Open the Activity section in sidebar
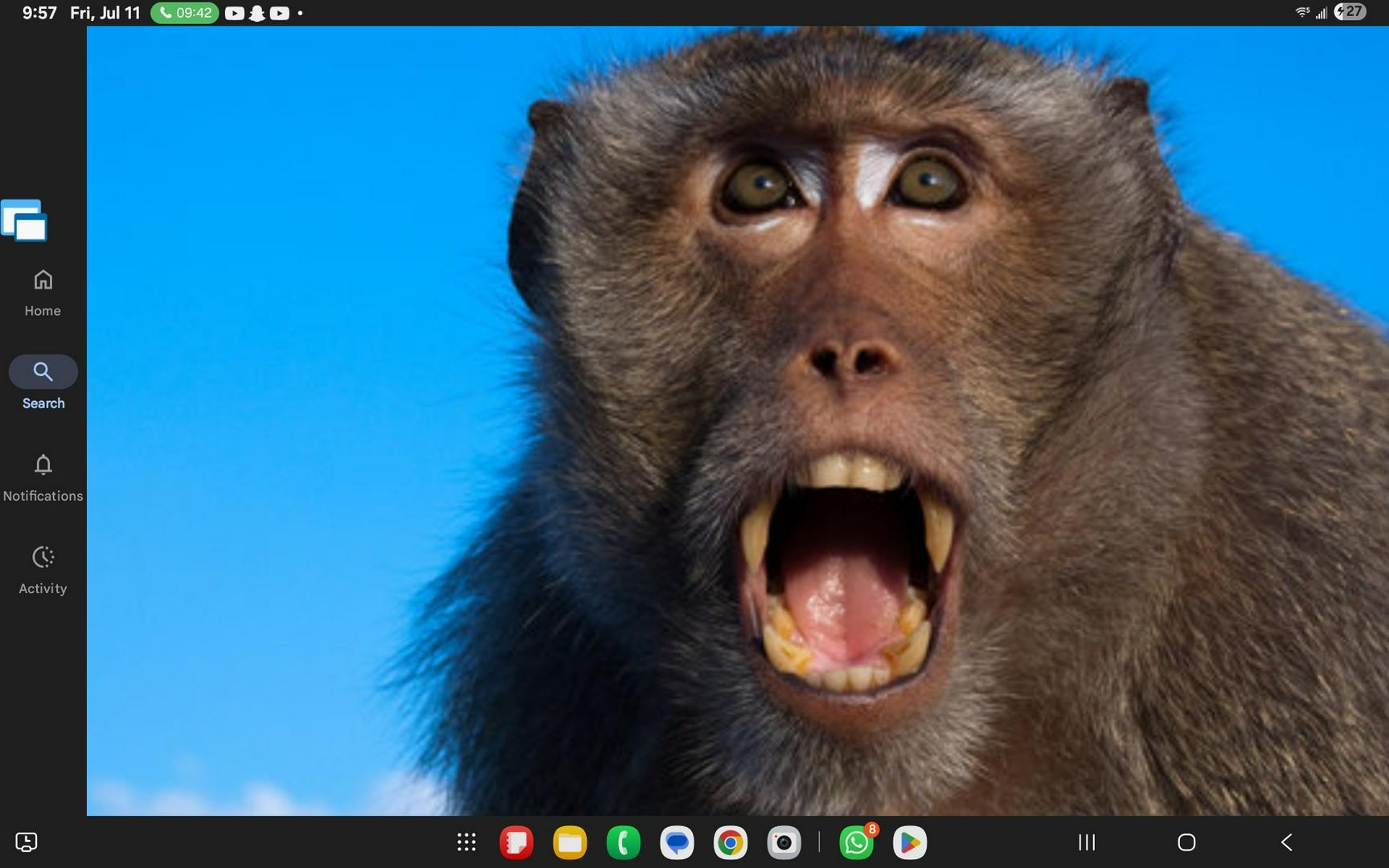This screenshot has width=1389, height=868. coord(43,570)
